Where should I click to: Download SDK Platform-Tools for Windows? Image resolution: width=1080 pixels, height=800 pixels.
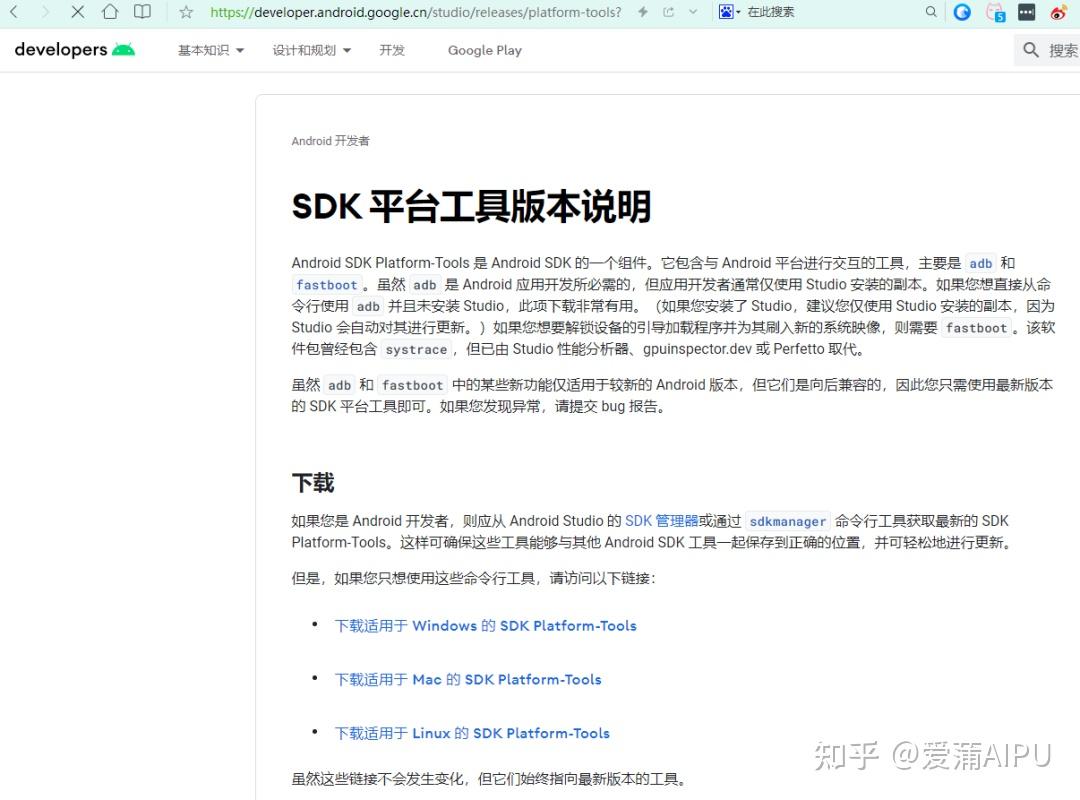[x=487, y=625]
